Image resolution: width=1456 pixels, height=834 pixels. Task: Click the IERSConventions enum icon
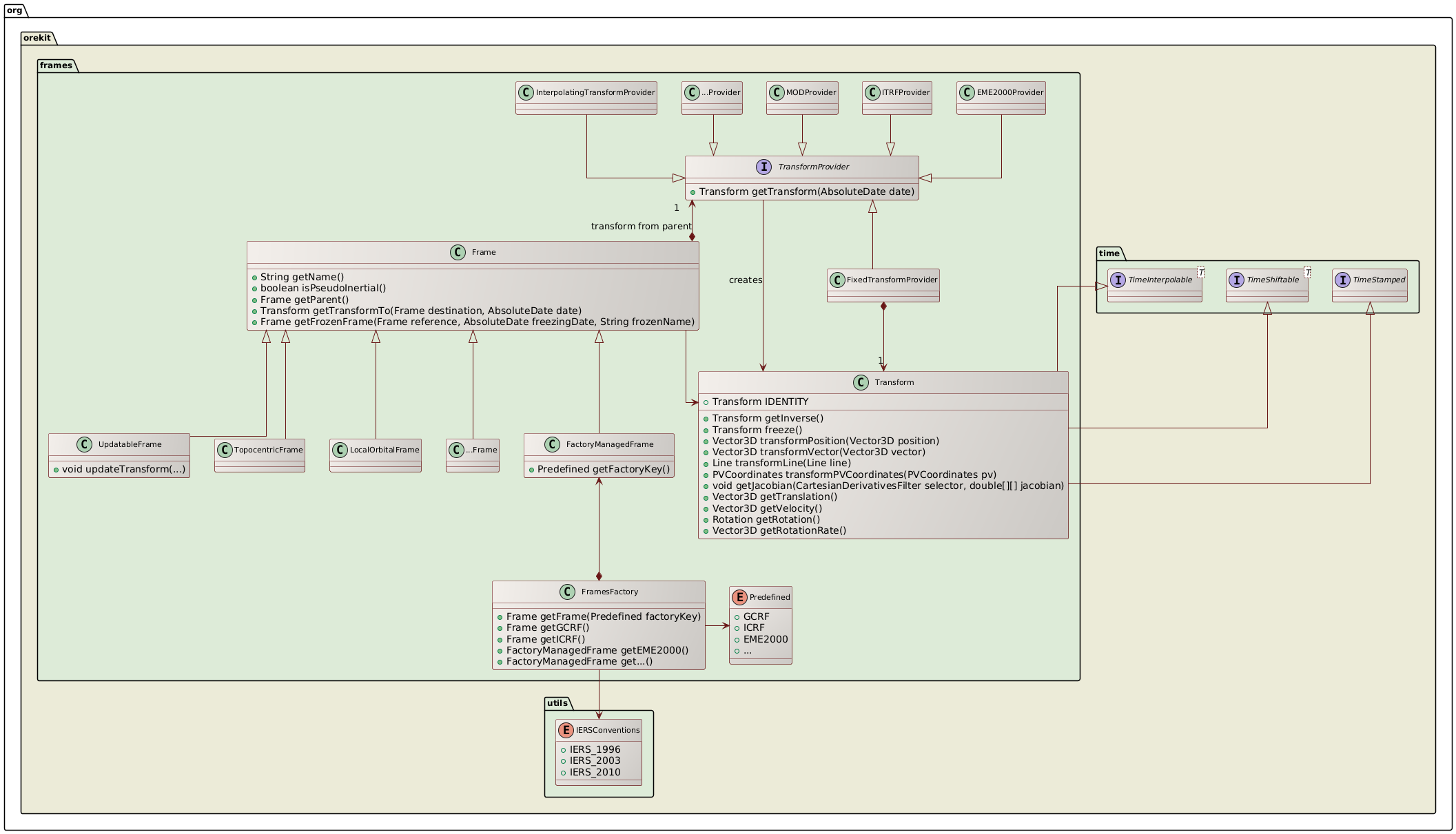point(566,730)
